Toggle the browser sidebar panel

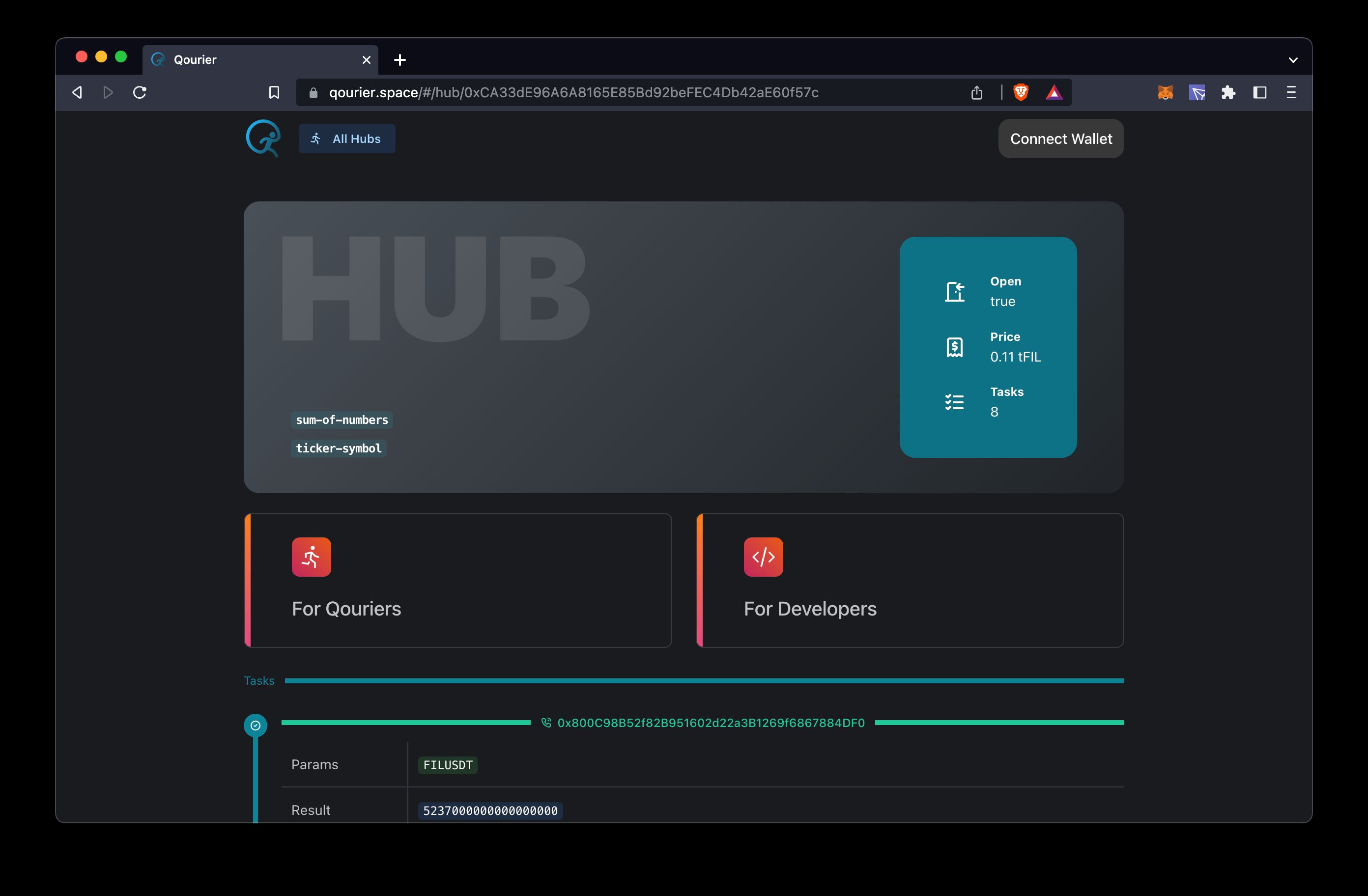coord(1260,92)
